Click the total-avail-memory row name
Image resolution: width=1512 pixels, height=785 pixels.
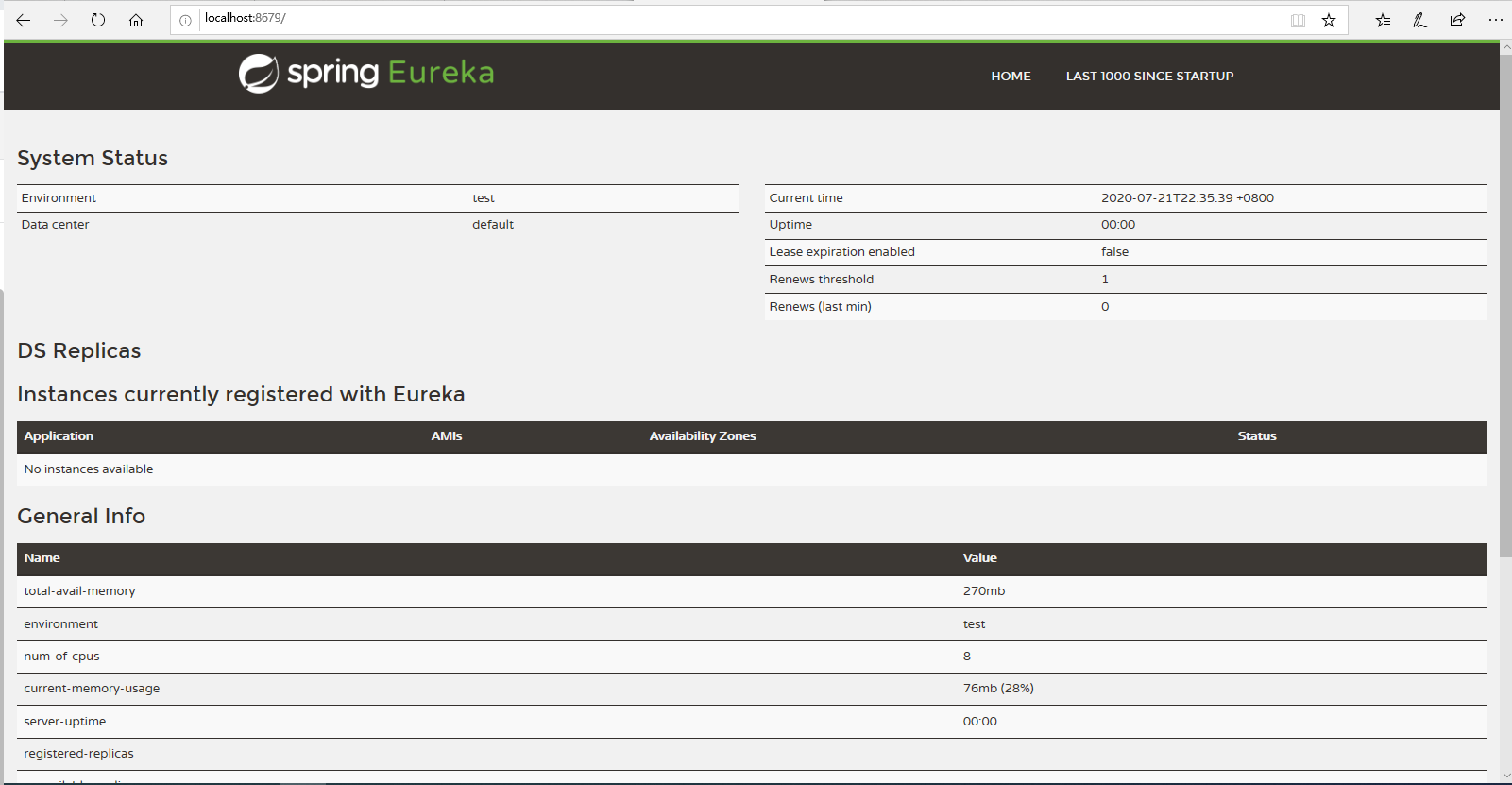(x=79, y=591)
